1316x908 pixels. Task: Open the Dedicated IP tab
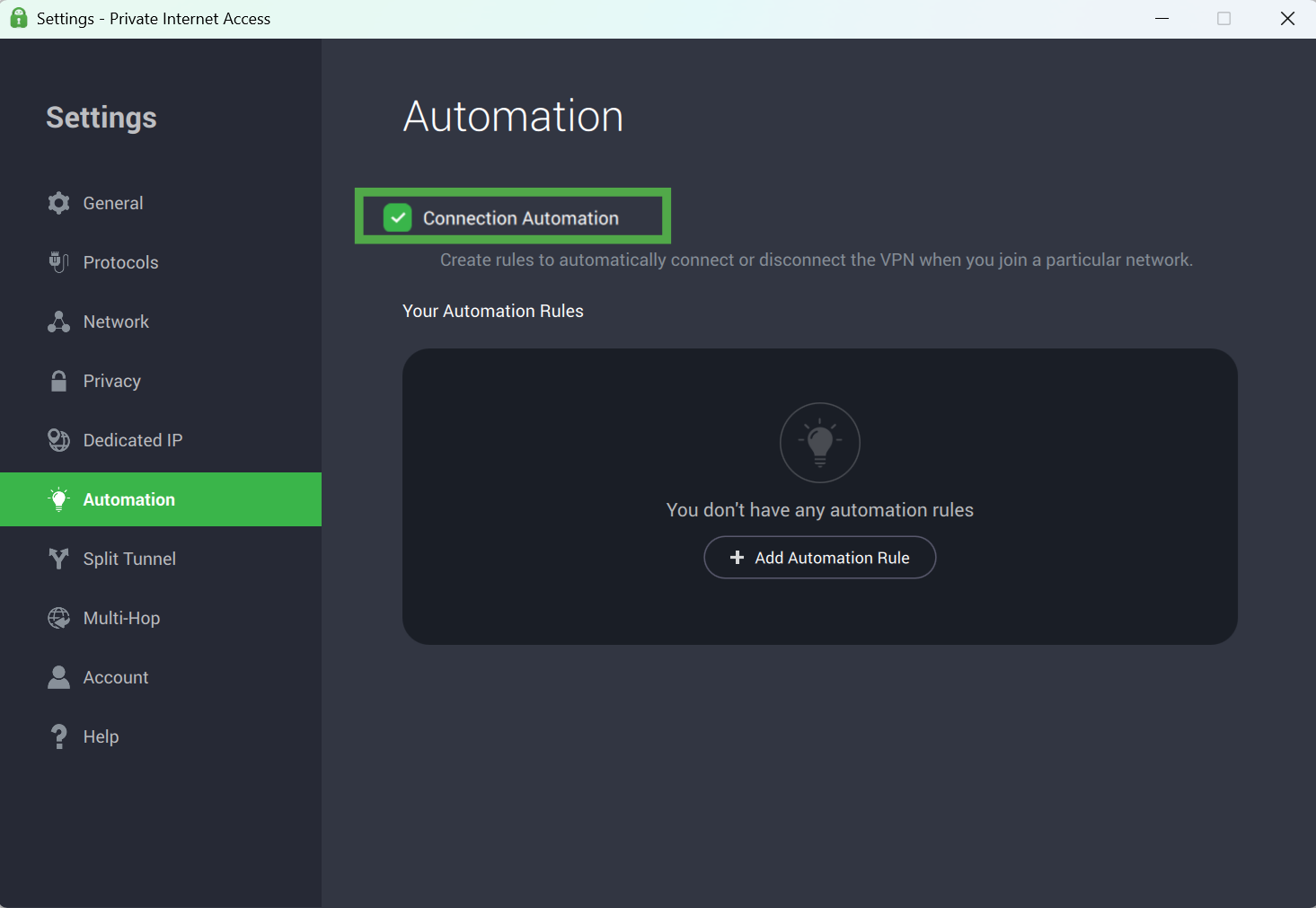161,440
